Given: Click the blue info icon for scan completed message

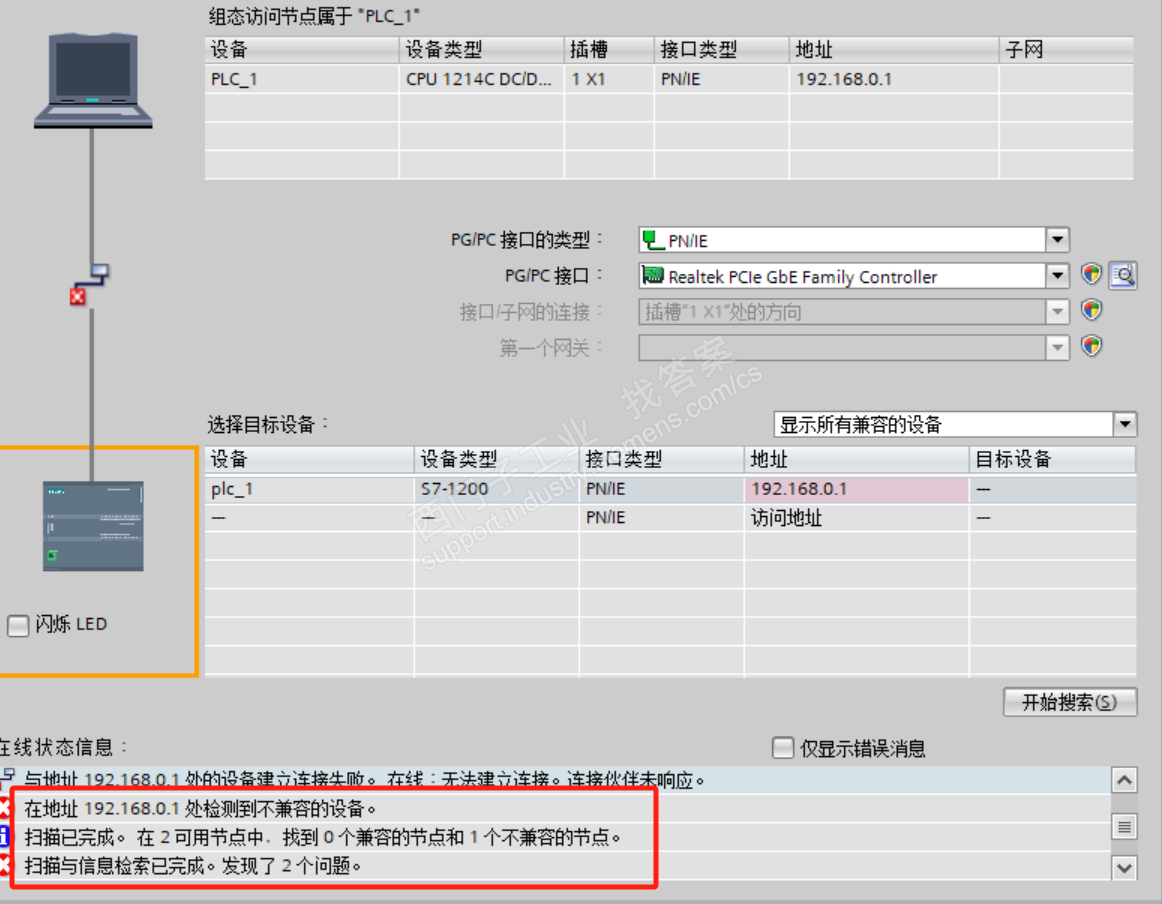Looking at the screenshot, I should coord(4,837).
